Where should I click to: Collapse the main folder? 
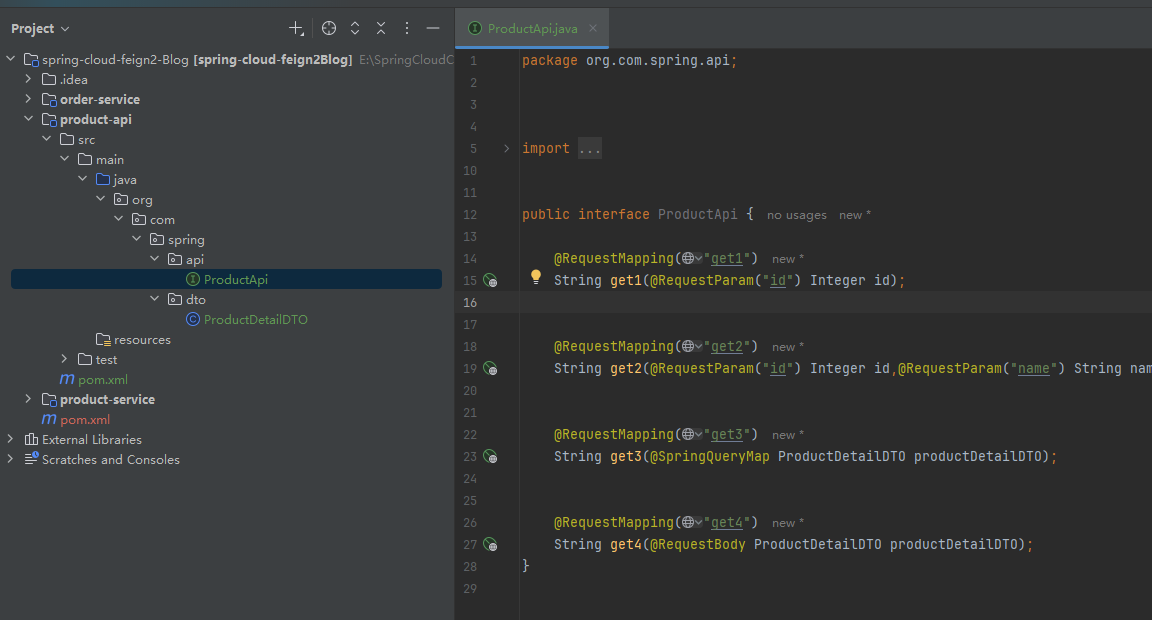[64, 159]
